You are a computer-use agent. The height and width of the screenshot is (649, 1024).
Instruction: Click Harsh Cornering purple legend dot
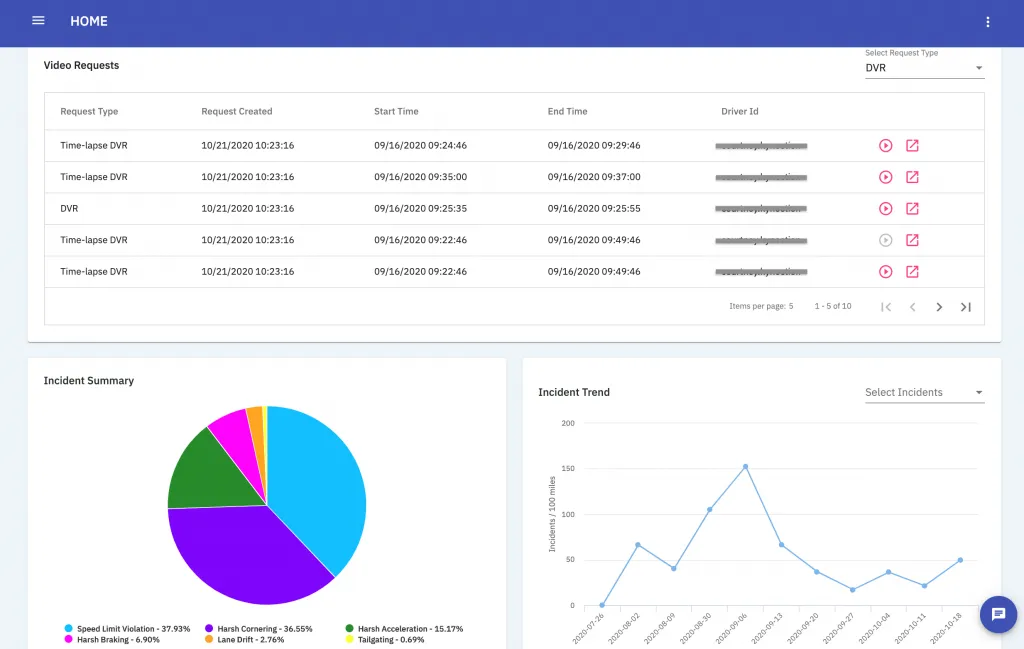click(x=209, y=629)
